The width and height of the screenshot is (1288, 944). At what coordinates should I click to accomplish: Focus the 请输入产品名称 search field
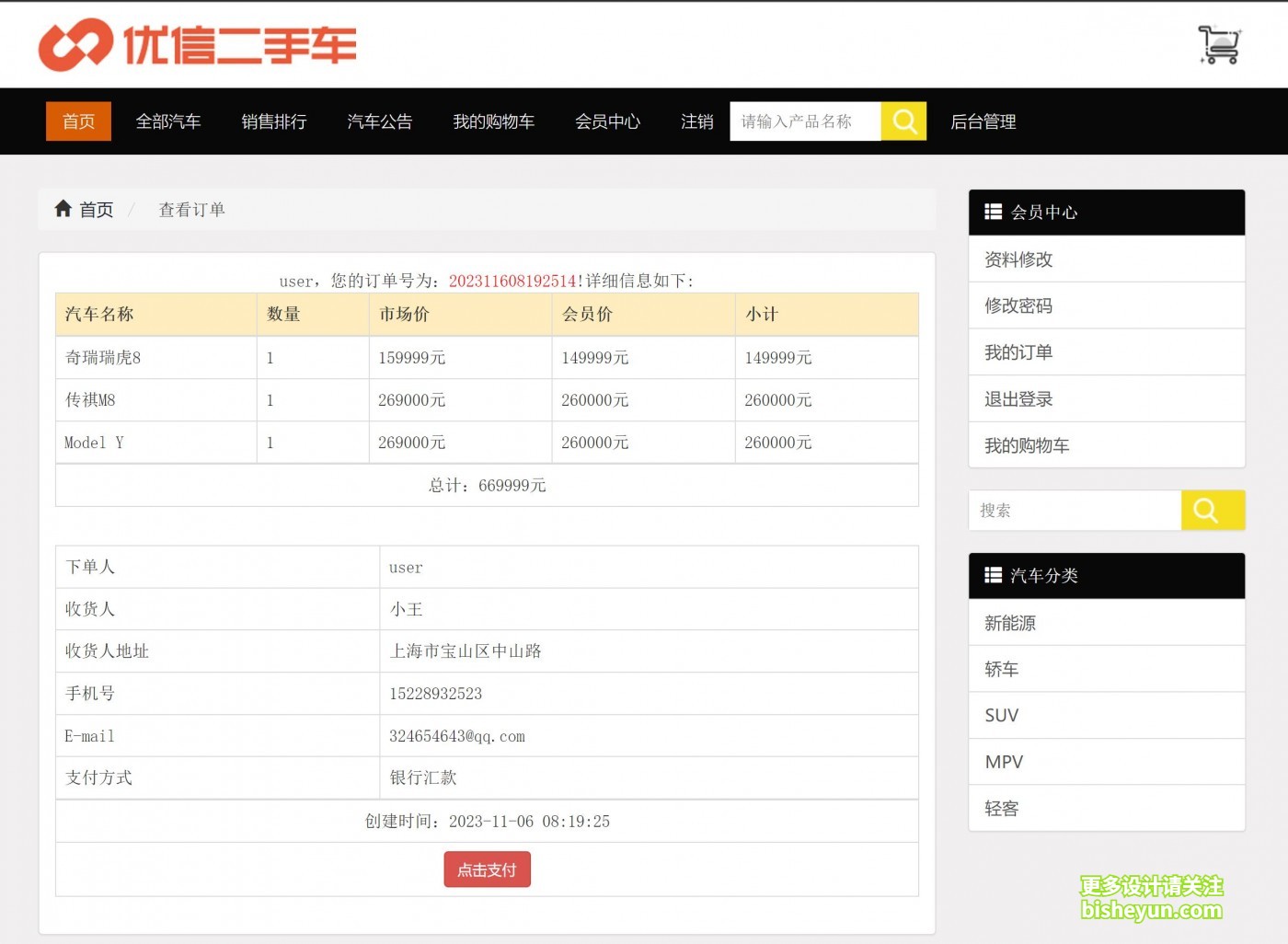(x=805, y=121)
